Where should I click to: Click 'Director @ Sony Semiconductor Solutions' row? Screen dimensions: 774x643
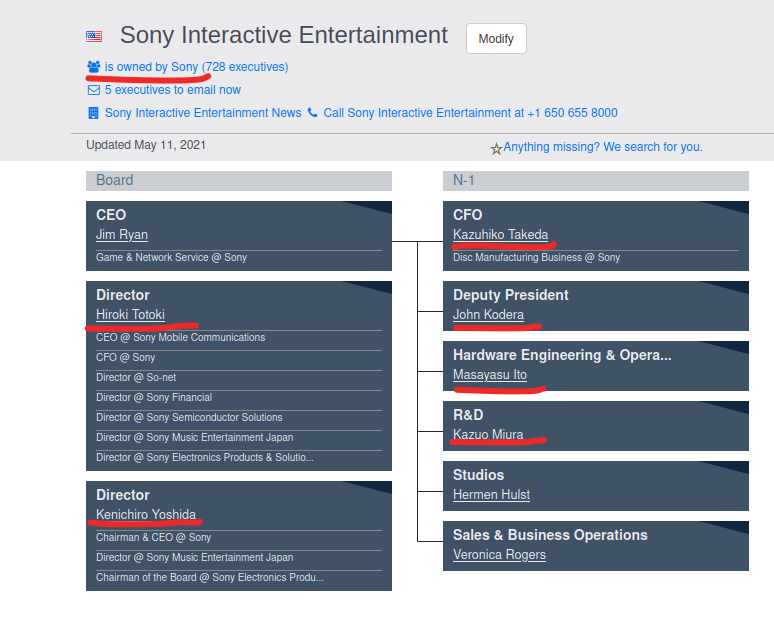(239, 417)
